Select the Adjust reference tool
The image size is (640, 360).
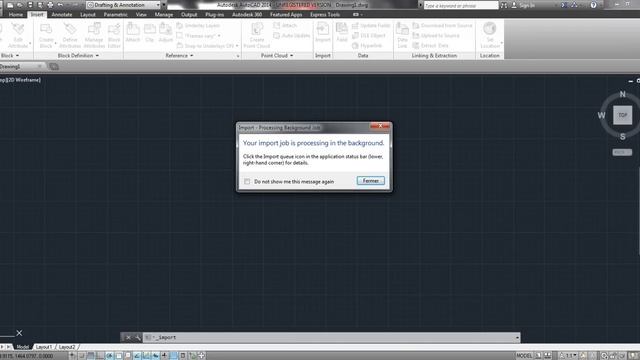166,33
